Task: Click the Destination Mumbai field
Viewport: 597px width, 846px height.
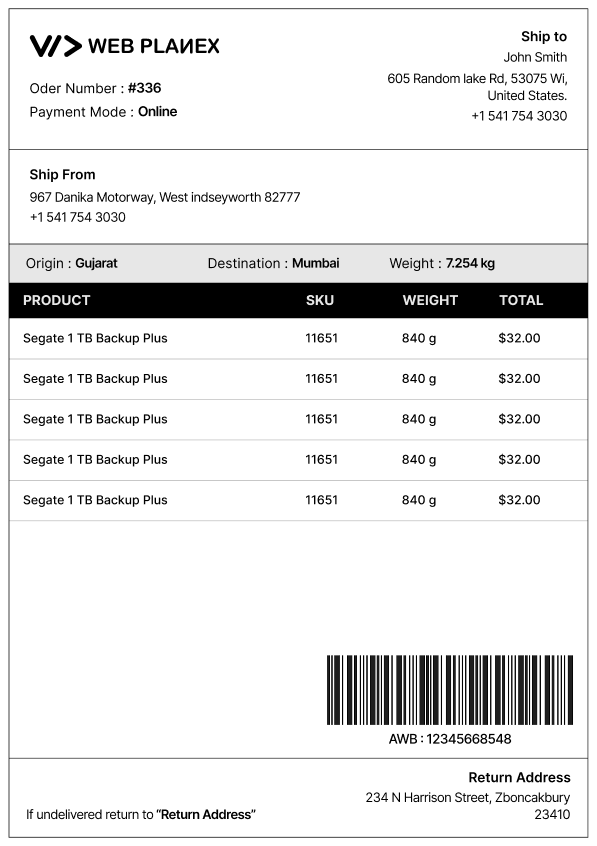Action: pyautogui.click(x=274, y=263)
